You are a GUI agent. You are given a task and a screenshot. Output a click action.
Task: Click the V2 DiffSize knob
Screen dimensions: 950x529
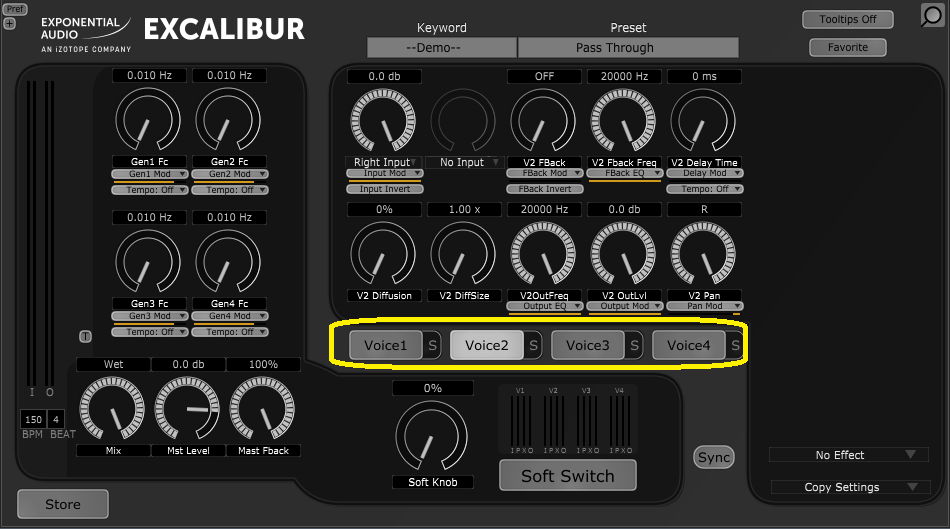click(x=463, y=255)
